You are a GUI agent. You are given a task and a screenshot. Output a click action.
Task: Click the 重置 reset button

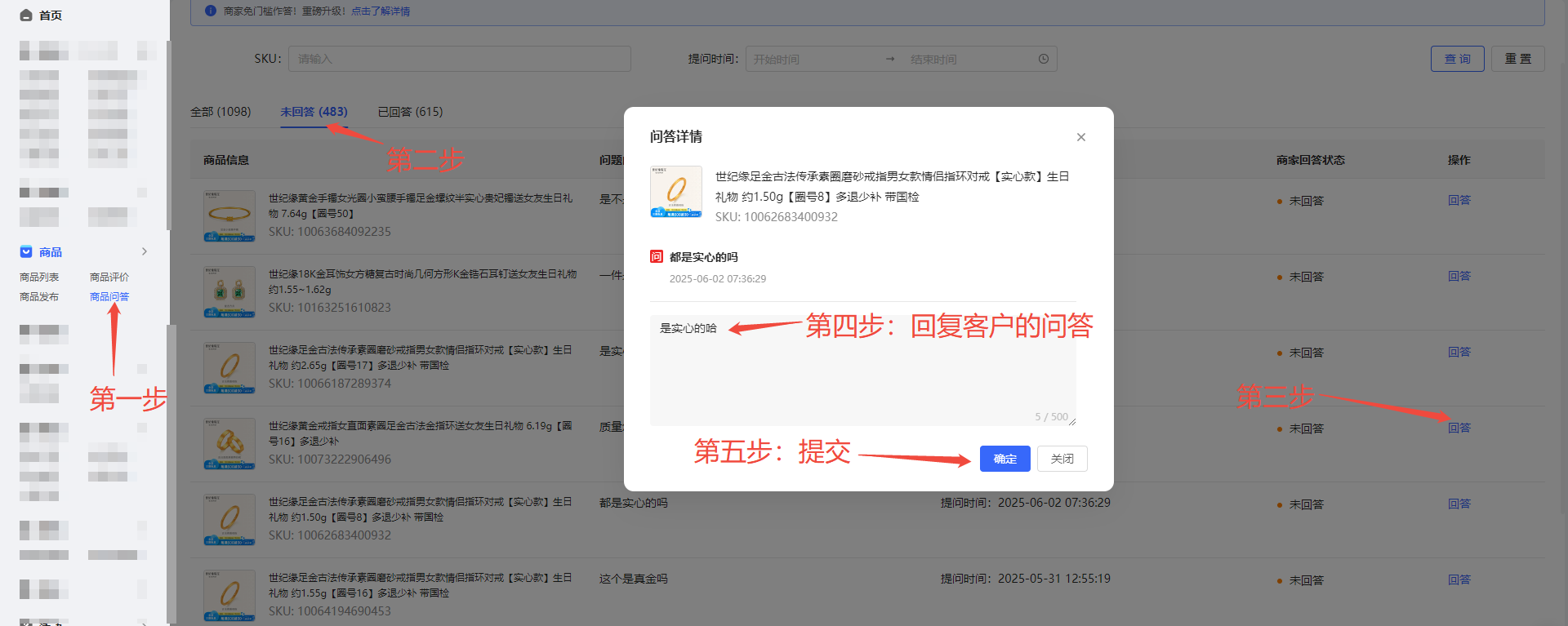coord(1517,59)
